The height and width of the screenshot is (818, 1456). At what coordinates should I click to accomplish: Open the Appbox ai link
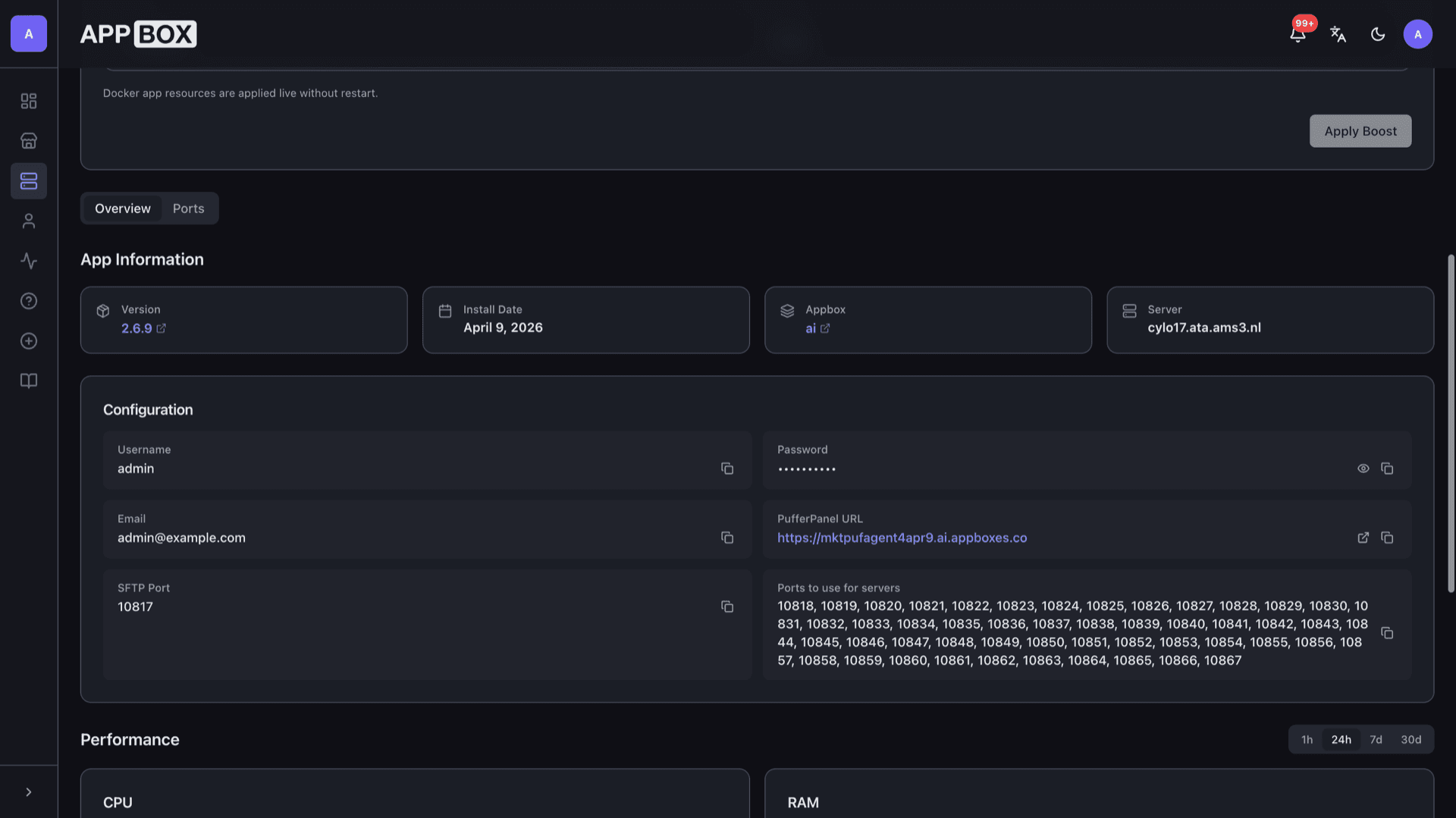pos(817,328)
